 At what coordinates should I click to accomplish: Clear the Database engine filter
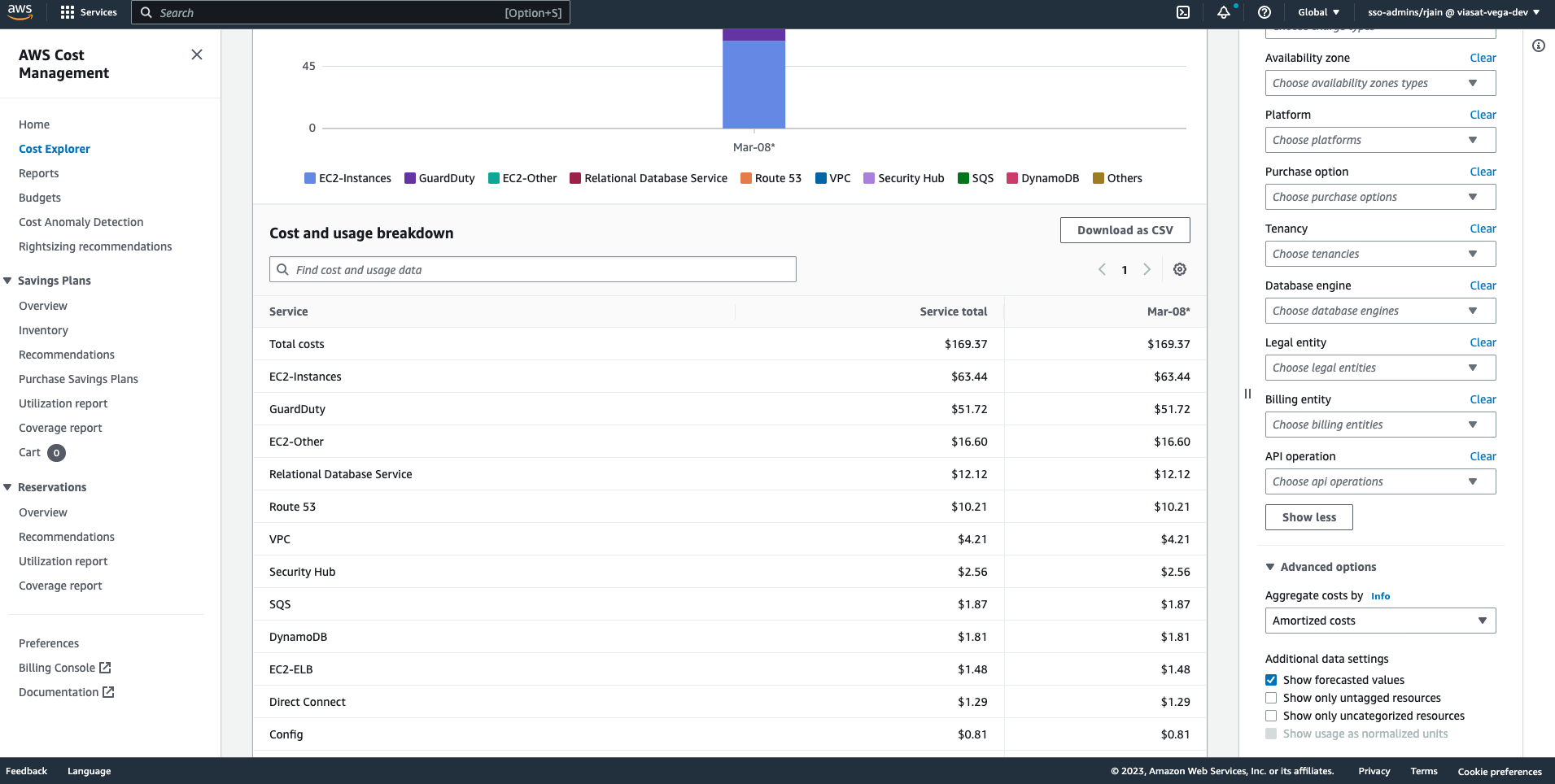[1482, 285]
